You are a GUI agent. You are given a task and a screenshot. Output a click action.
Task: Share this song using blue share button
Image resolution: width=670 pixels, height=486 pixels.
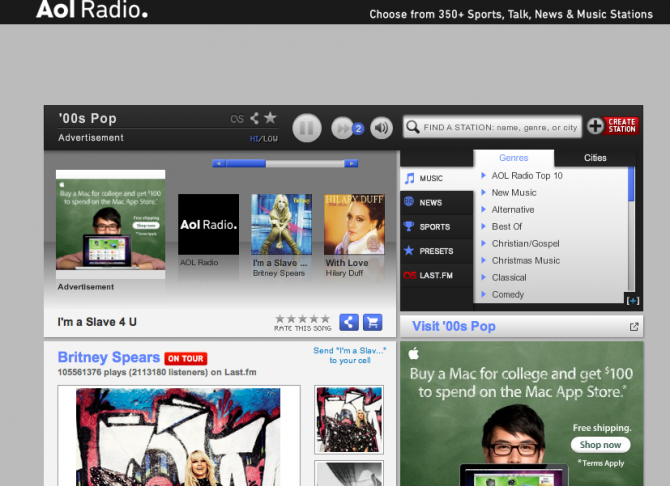[348, 322]
